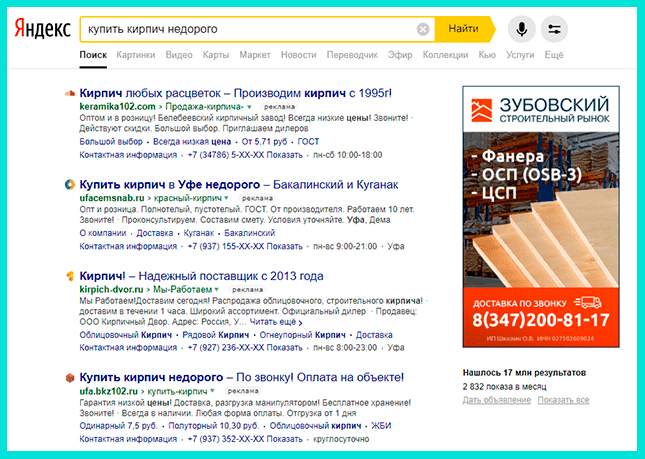Open 'Мы-Работаем' breadcrumb link

[x=182, y=290]
